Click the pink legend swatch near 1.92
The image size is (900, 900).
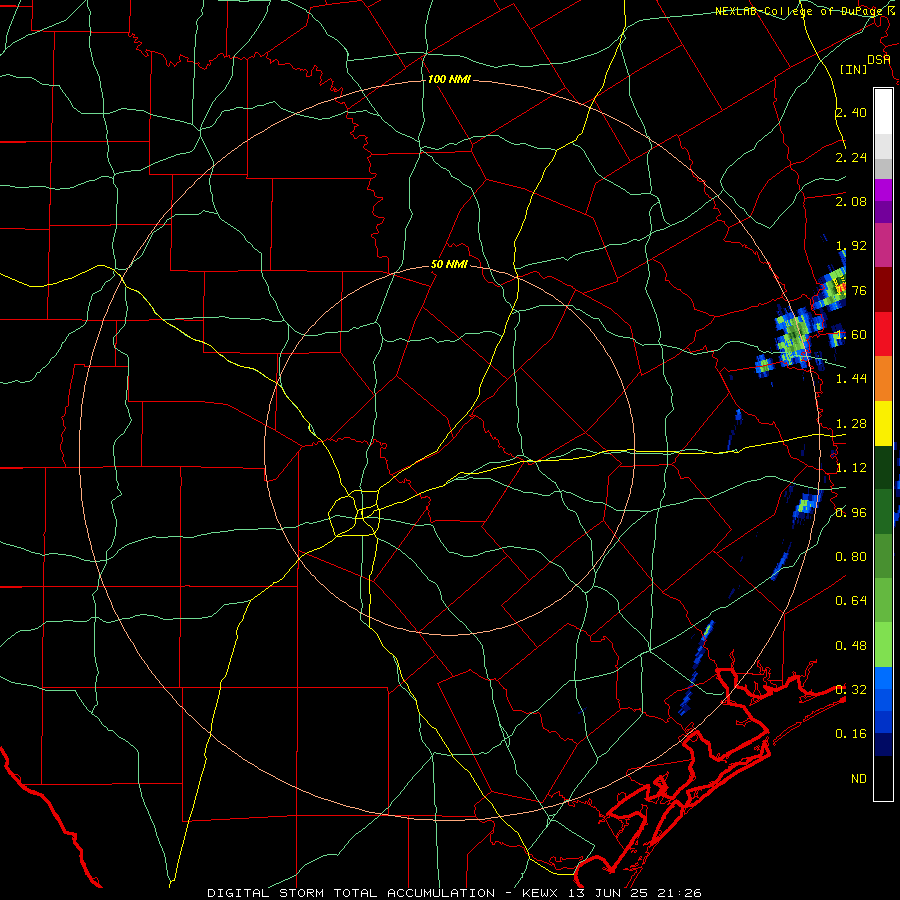click(x=883, y=245)
